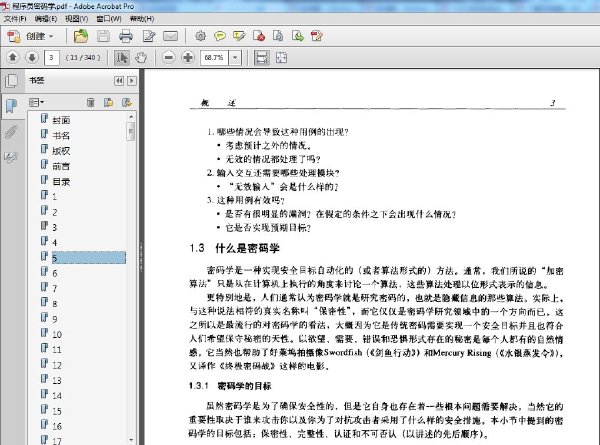The image size is (600, 445).
Task: Select bookmark 10 in list
Action: point(57,334)
